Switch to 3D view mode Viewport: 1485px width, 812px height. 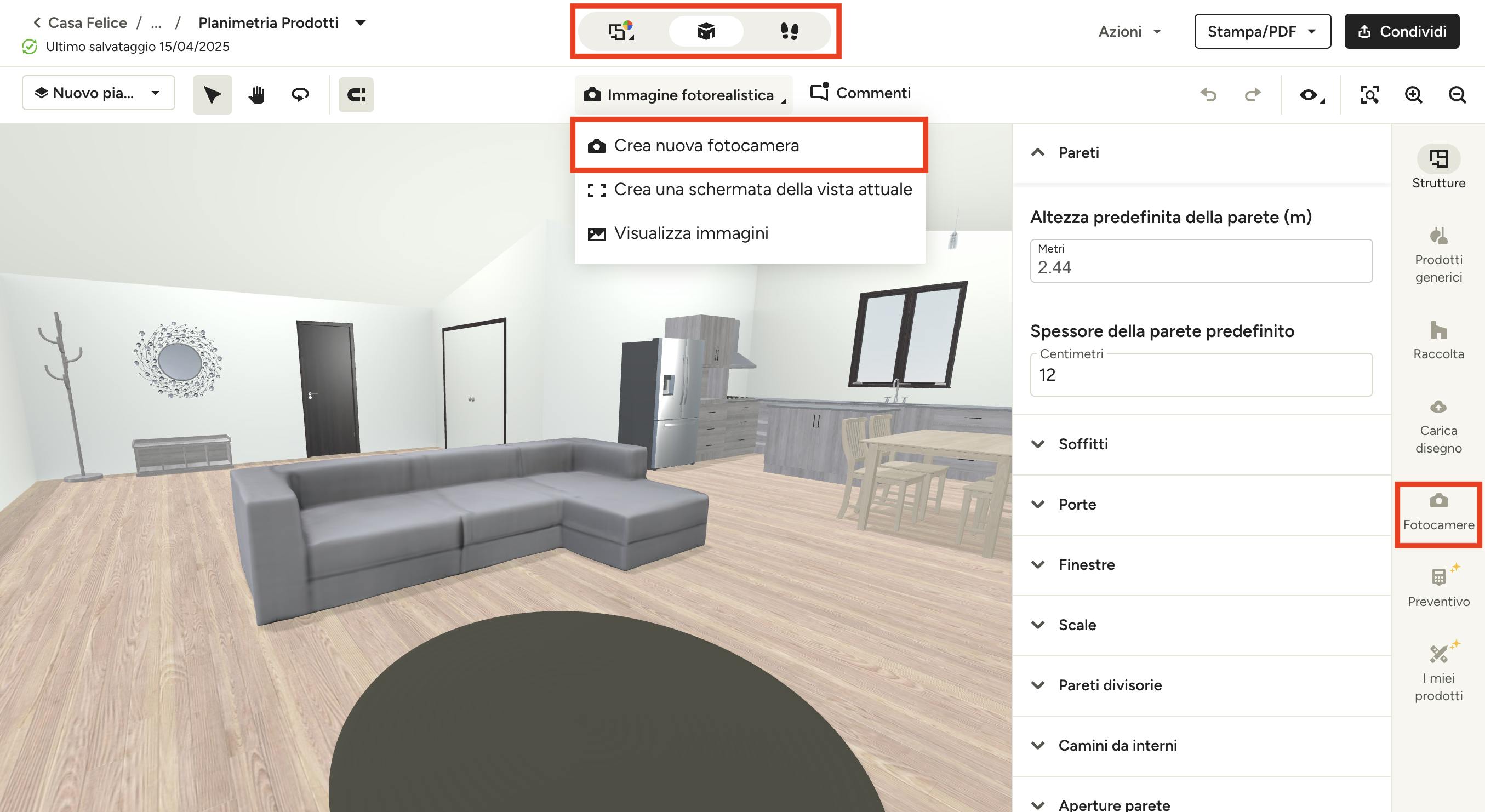click(706, 31)
